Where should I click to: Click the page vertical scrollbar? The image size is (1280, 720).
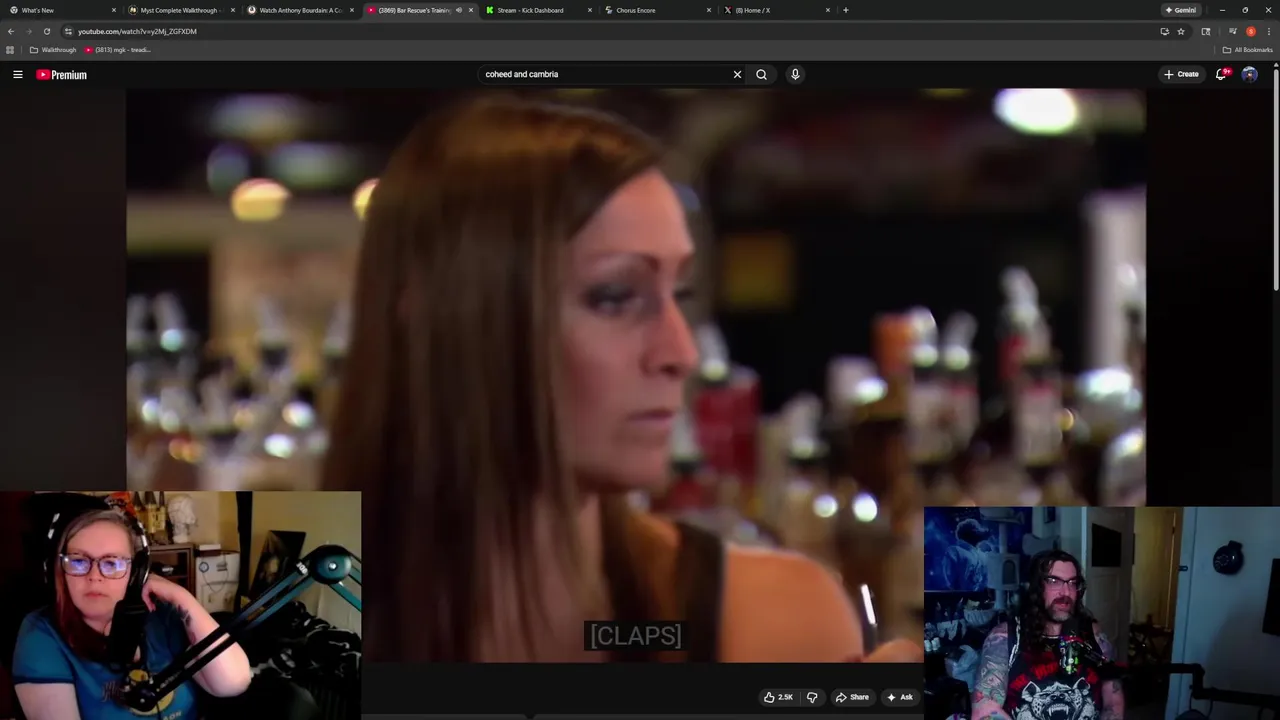tap(1276, 180)
